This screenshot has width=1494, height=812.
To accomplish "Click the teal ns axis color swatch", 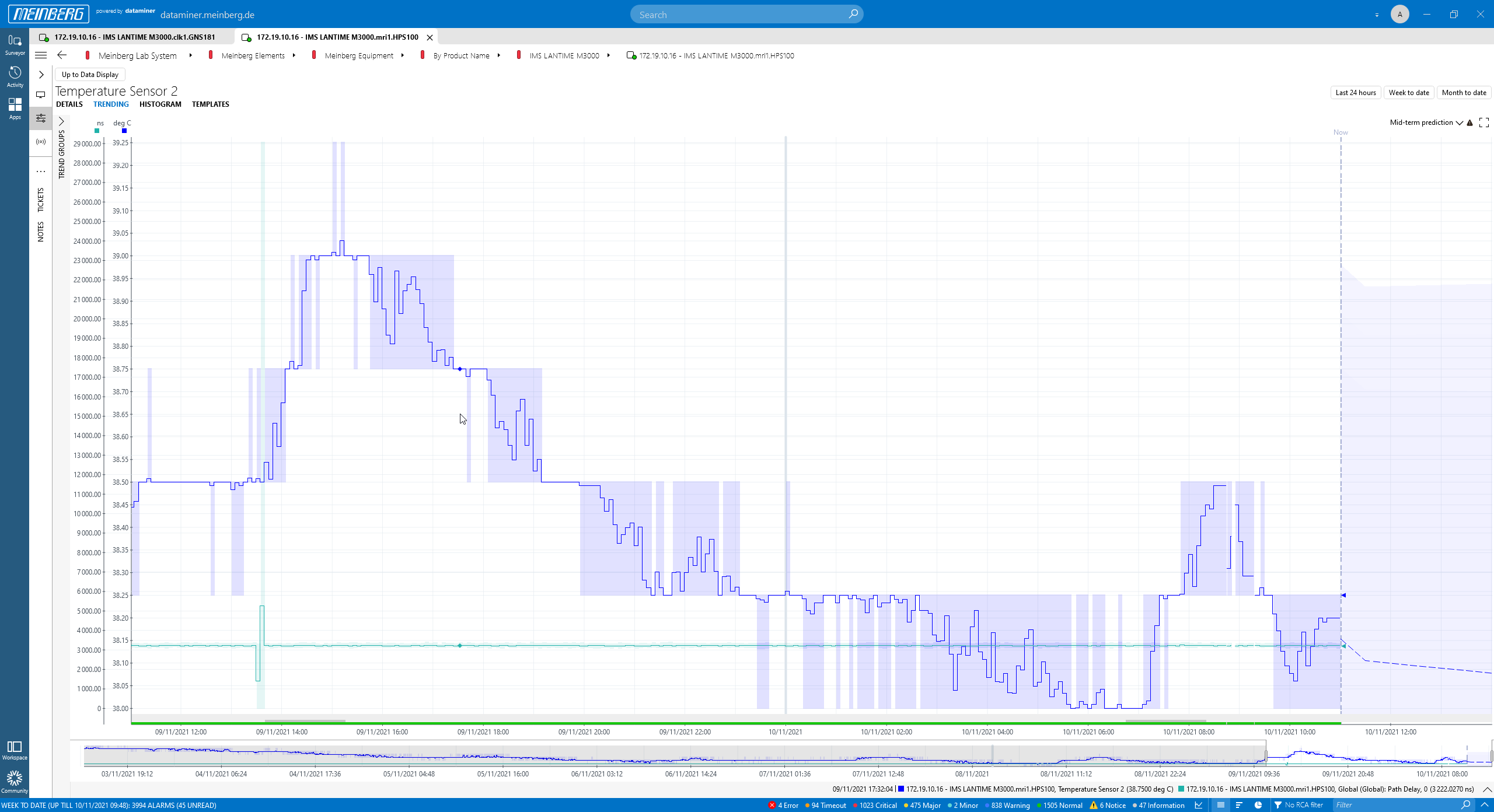I will click(x=97, y=131).
